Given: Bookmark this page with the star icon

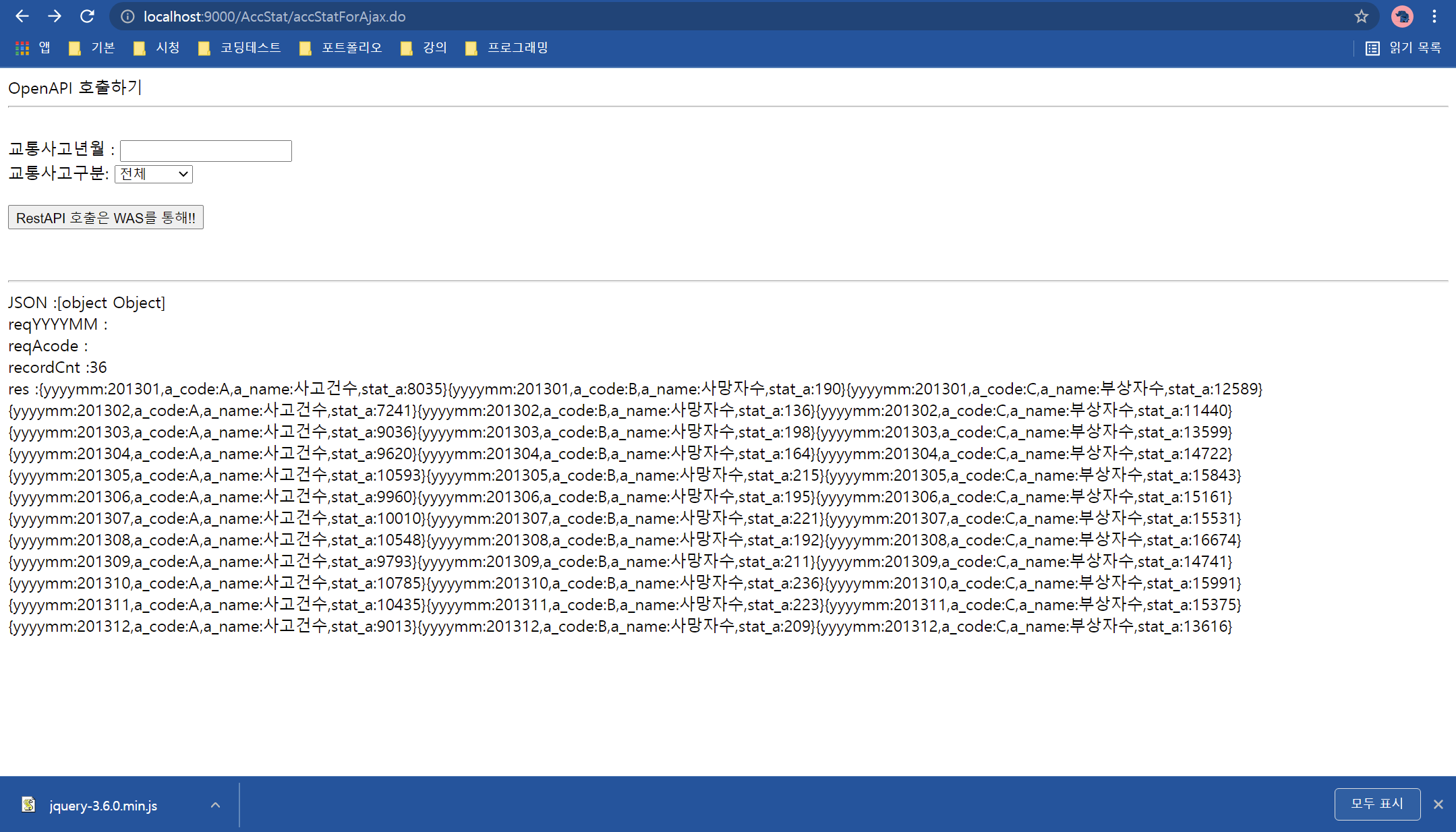Looking at the screenshot, I should 1361,16.
